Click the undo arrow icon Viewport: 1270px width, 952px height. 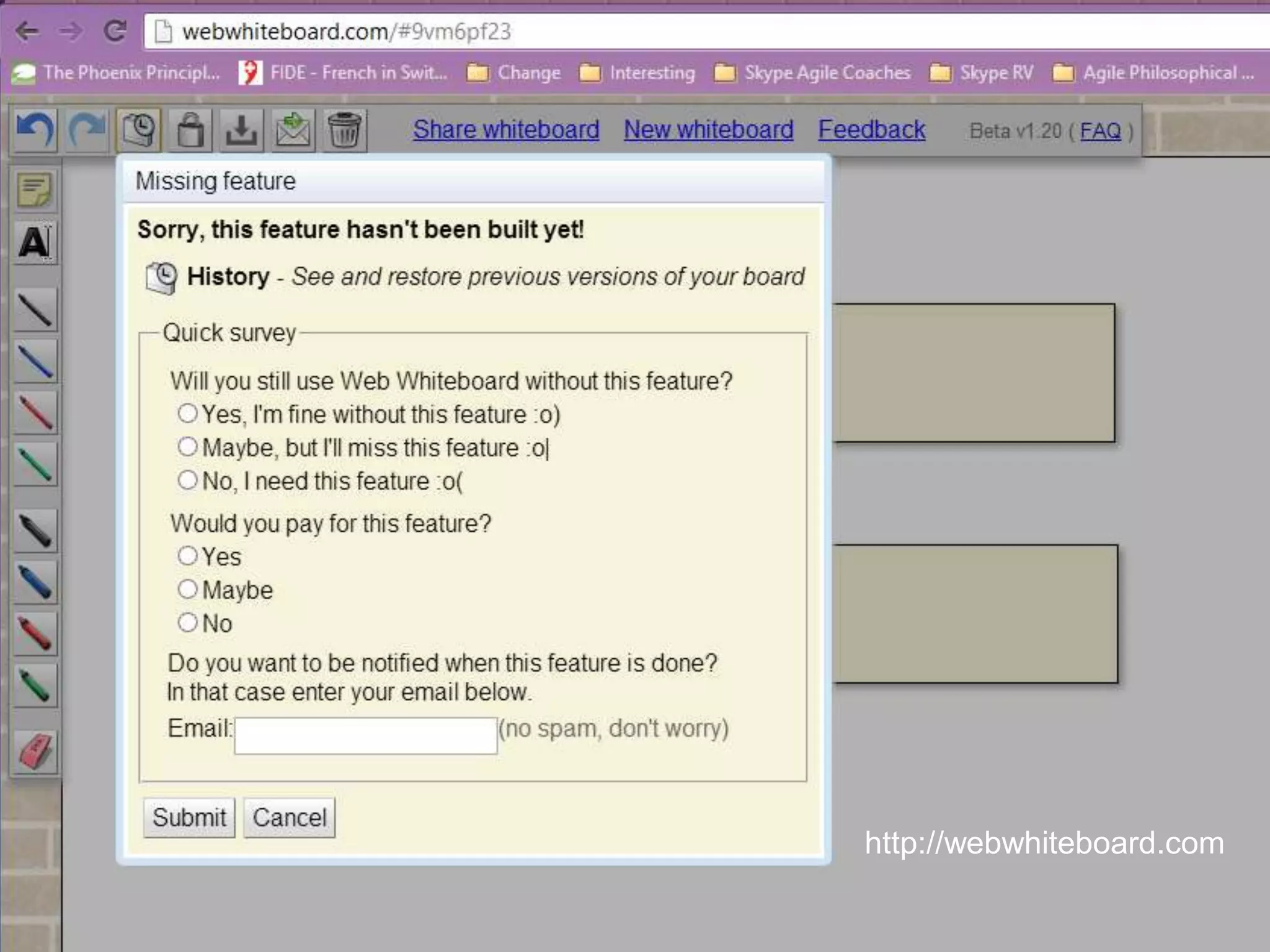coord(35,130)
